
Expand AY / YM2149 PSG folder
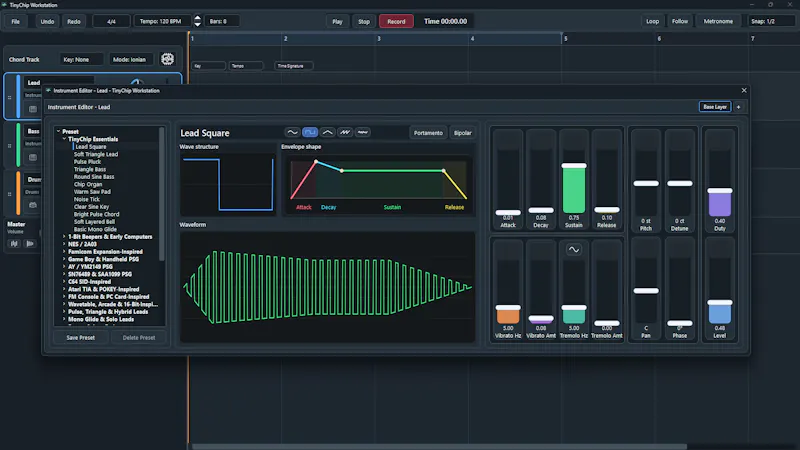click(64, 267)
